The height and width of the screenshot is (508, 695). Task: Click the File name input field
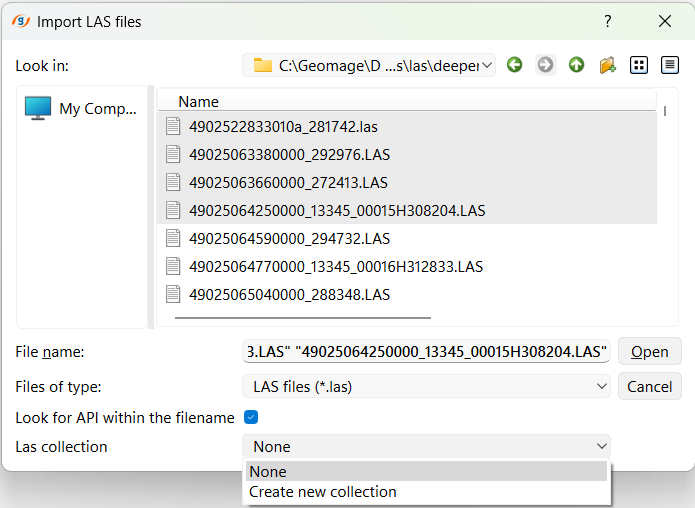[x=426, y=352]
